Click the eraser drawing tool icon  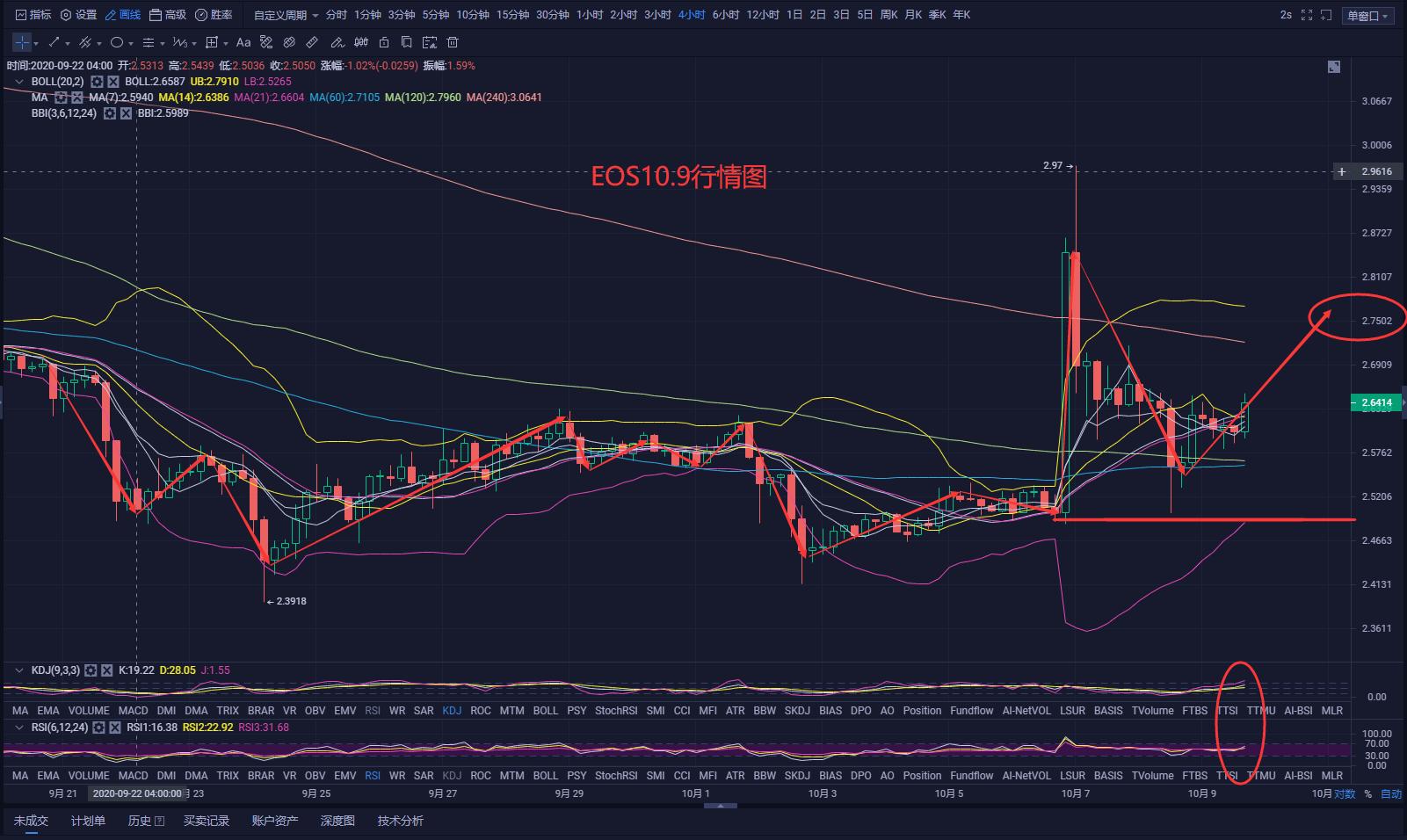[x=337, y=42]
